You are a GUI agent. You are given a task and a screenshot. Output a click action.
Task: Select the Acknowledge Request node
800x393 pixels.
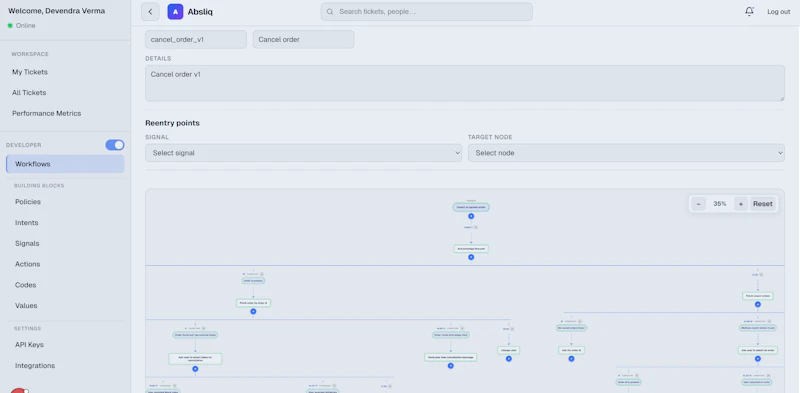point(471,249)
